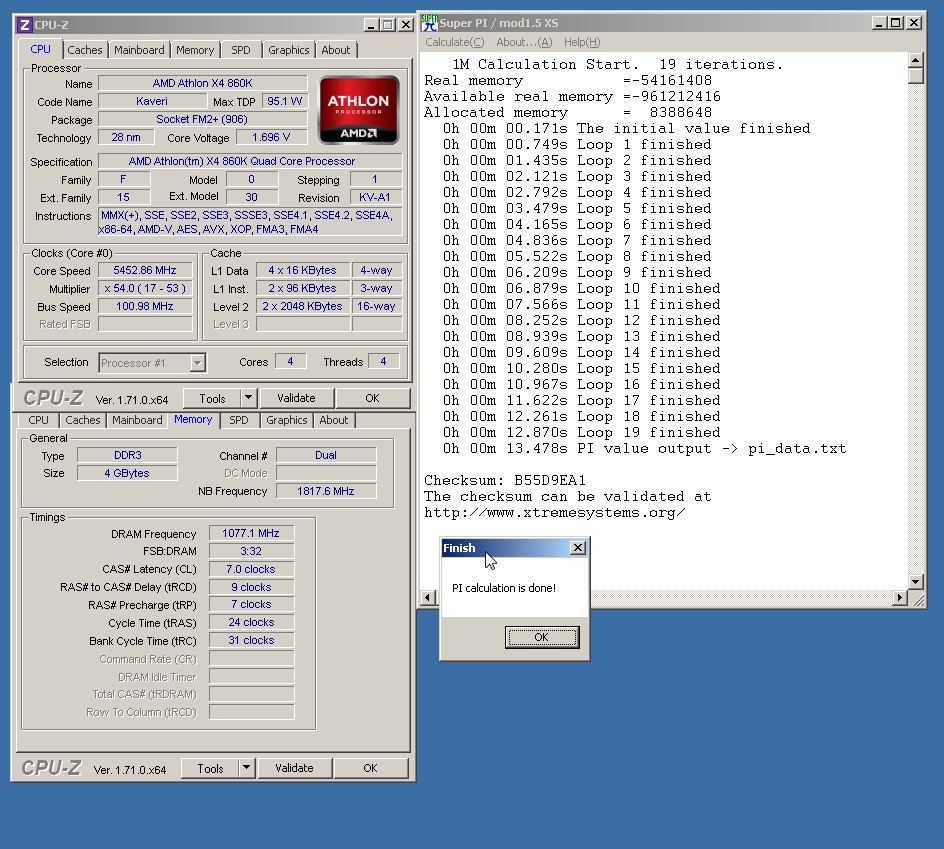Expand Tools dropdown arrow in upper CPU-Z
The image size is (944, 849).
(x=248, y=398)
